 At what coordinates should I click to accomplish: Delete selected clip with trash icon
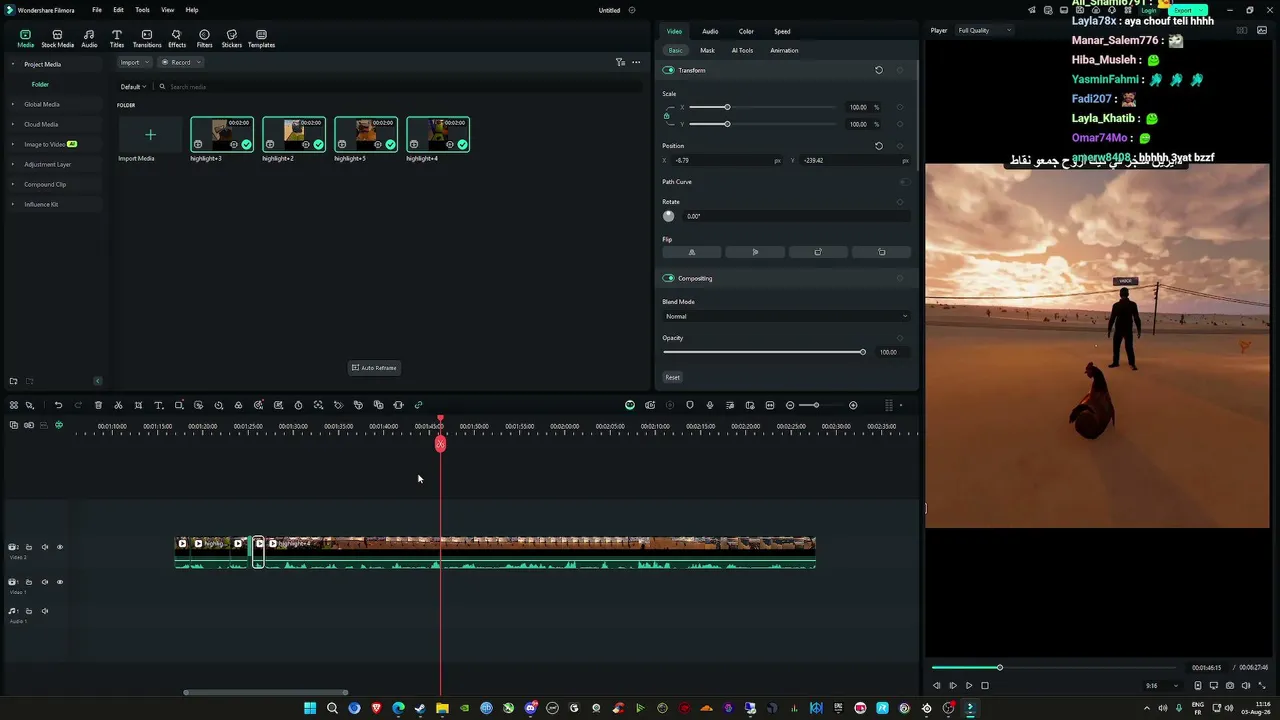coord(98,405)
